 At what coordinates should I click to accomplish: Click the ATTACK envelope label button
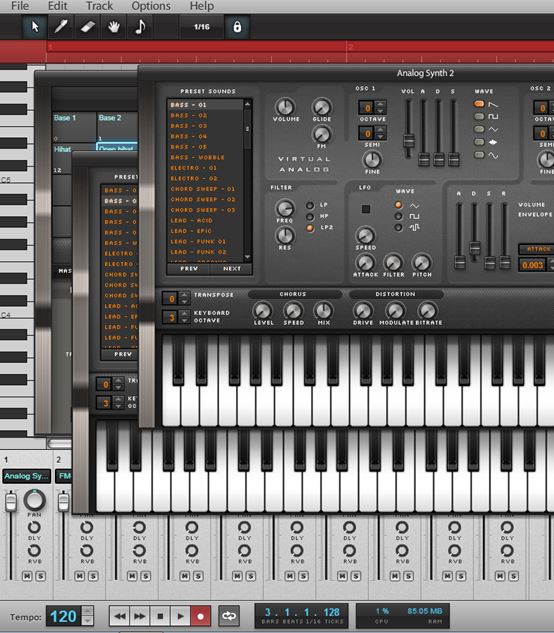point(538,249)
